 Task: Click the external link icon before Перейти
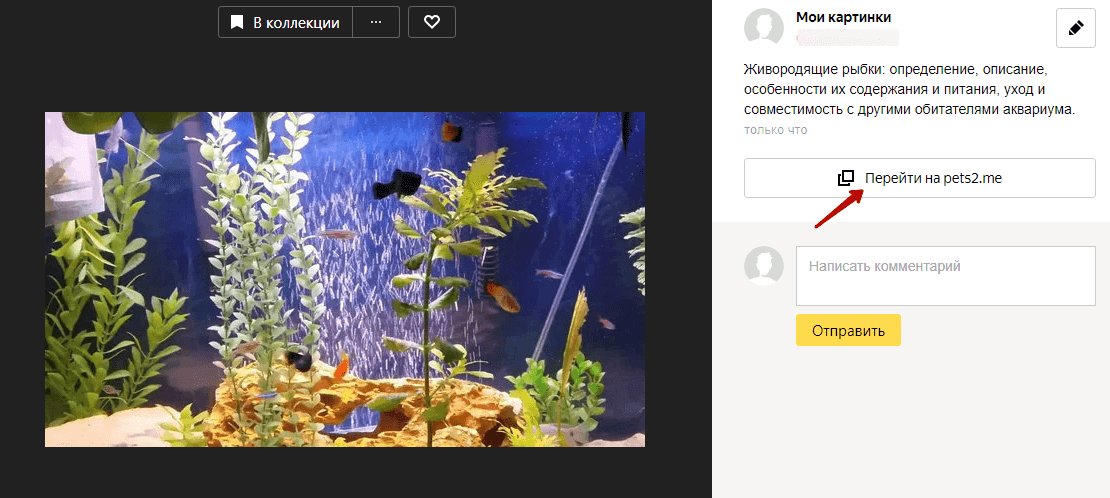tap(846, 178)
